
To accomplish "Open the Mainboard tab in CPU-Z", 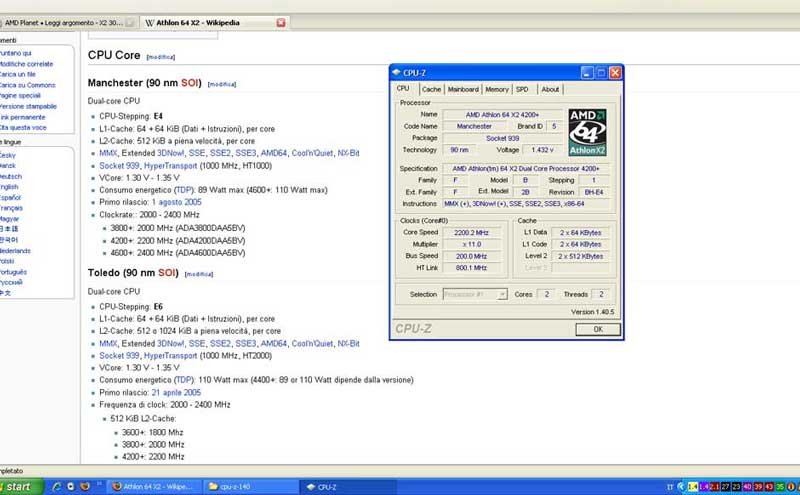I will 463,89.
